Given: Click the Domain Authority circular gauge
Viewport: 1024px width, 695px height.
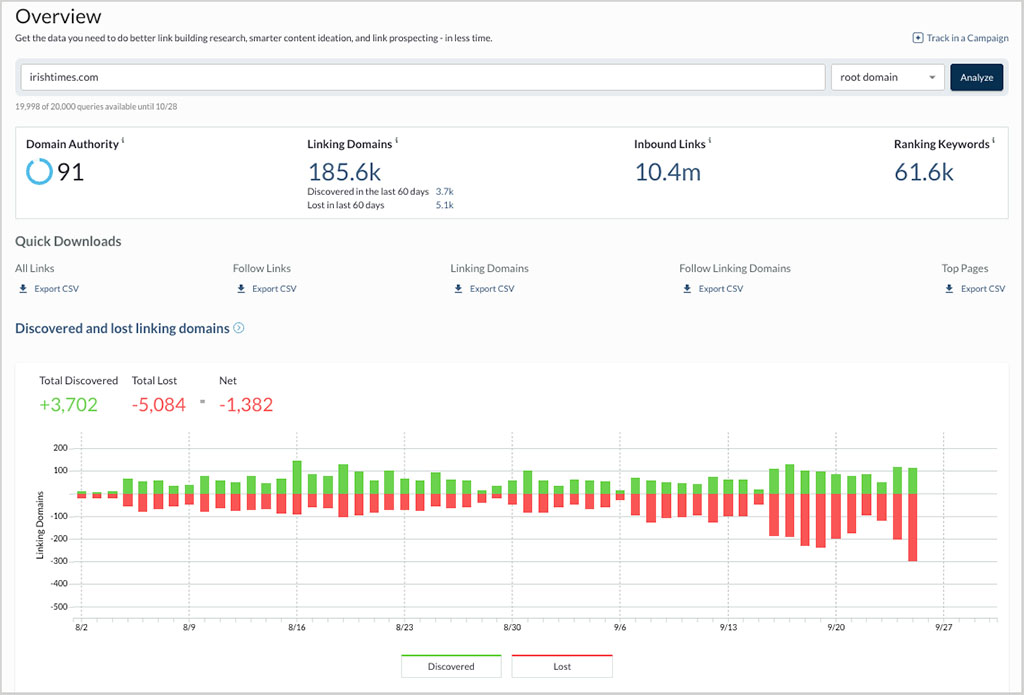Looking at the screenshot, I should 39,172.
